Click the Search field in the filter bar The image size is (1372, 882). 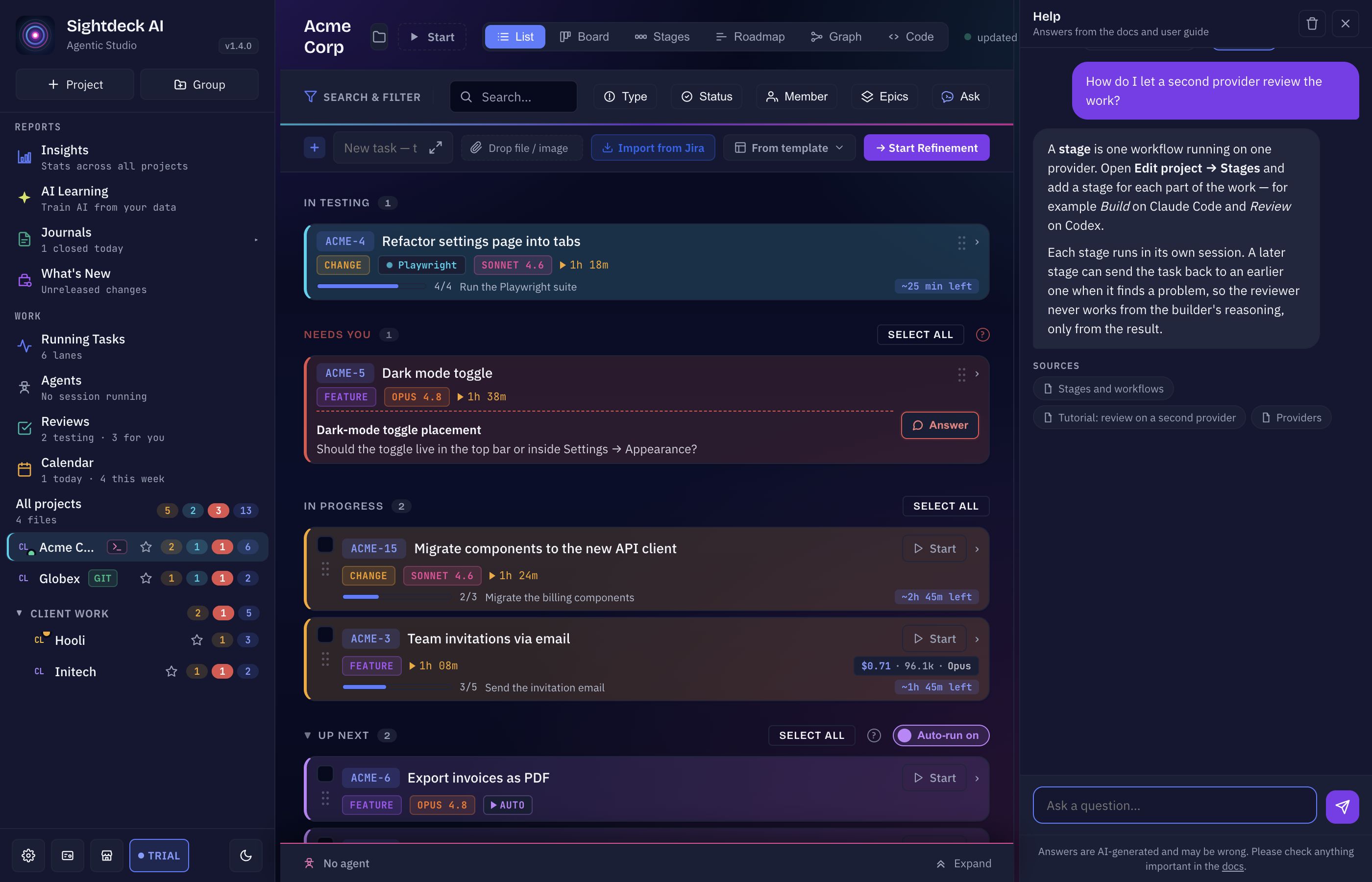513,96
